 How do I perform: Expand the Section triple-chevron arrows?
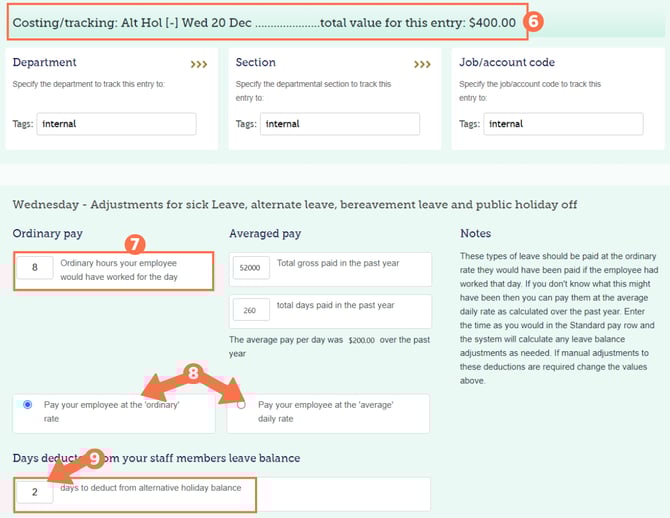[422, 64]
